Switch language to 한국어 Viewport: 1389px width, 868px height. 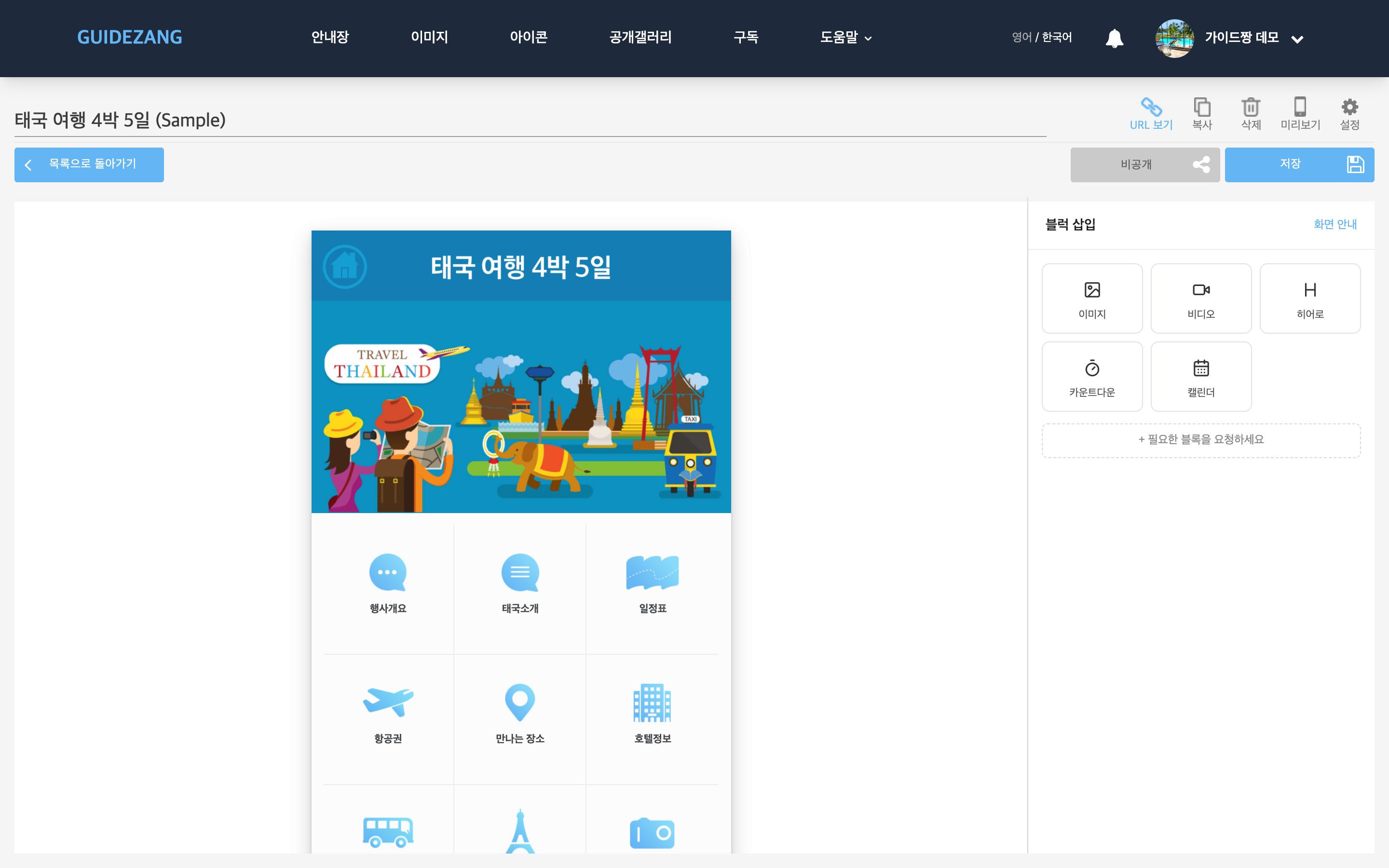pyautogui.click(x=1057, y=37)
